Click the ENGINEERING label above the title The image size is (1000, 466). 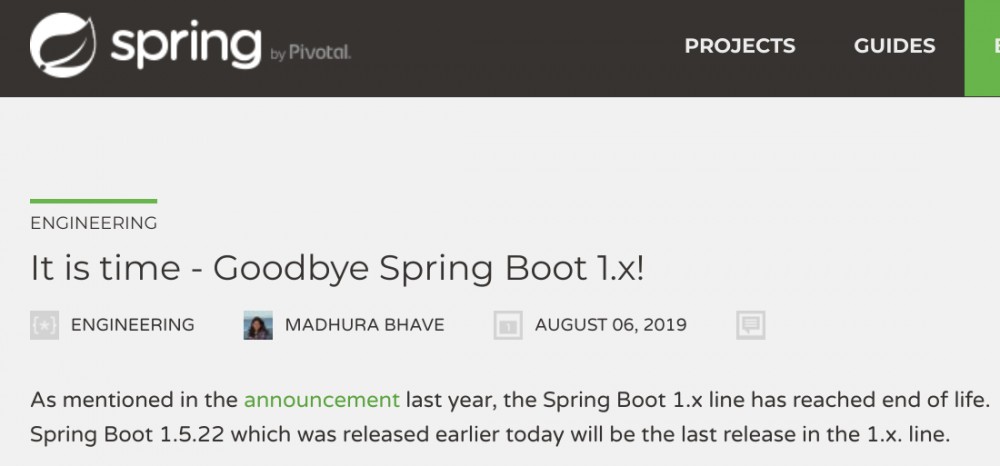(x=94, y=224)
